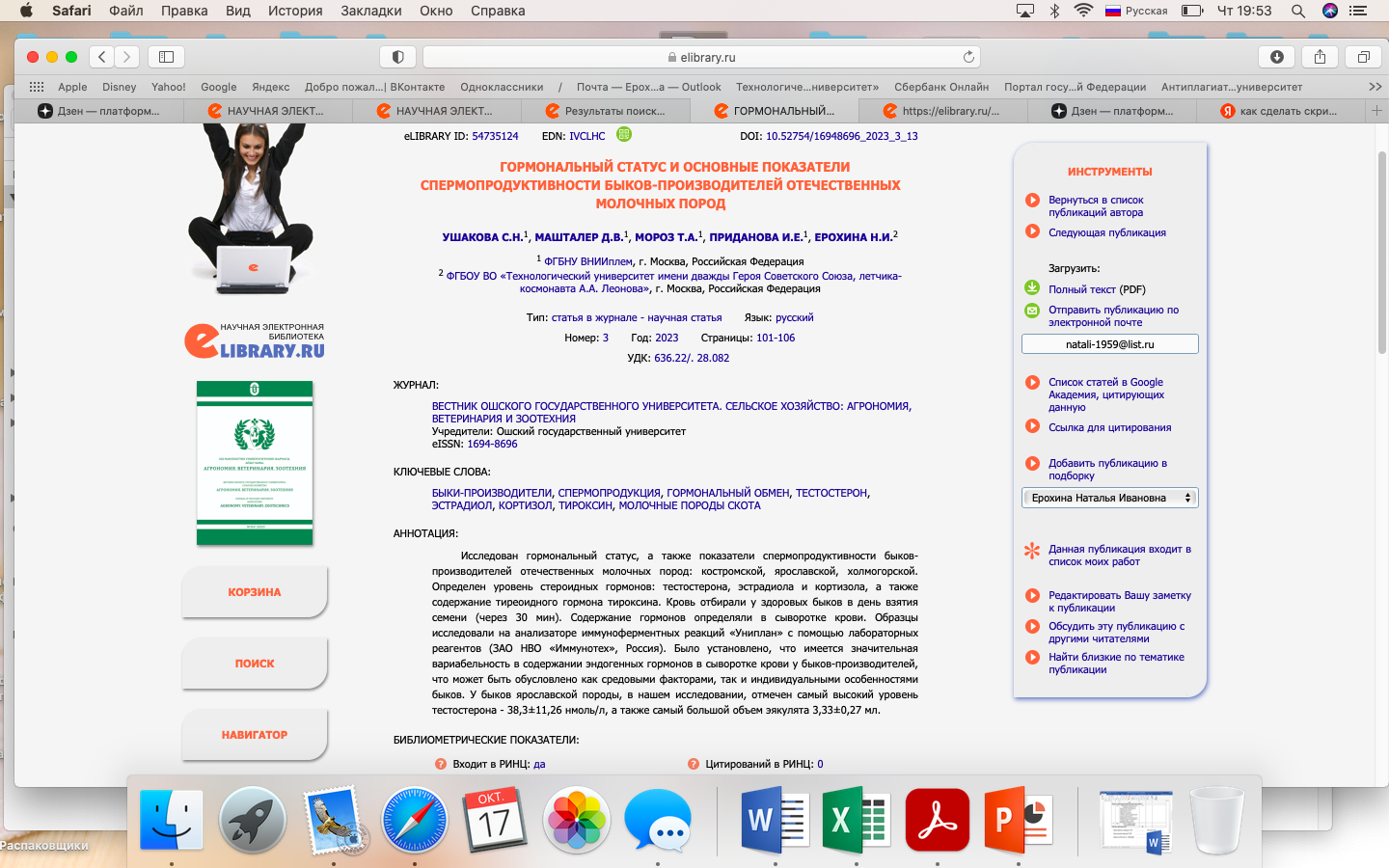The width and height of the screenshot is (1389, 868).
Task: Click the Share toolbar icon
Action: [1320, 57]
